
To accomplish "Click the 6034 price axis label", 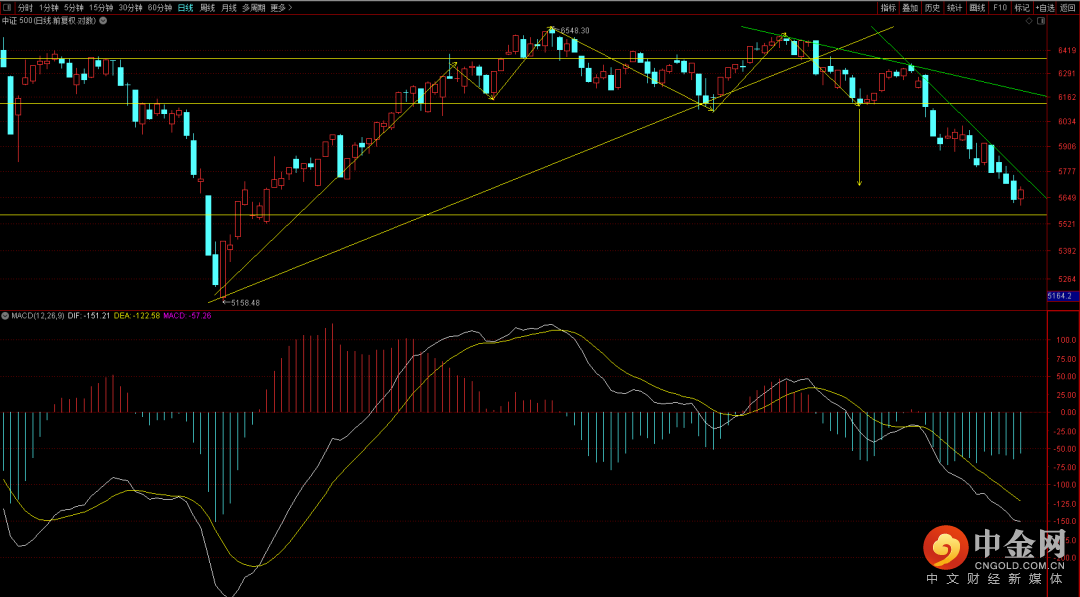I will 1067,121.
